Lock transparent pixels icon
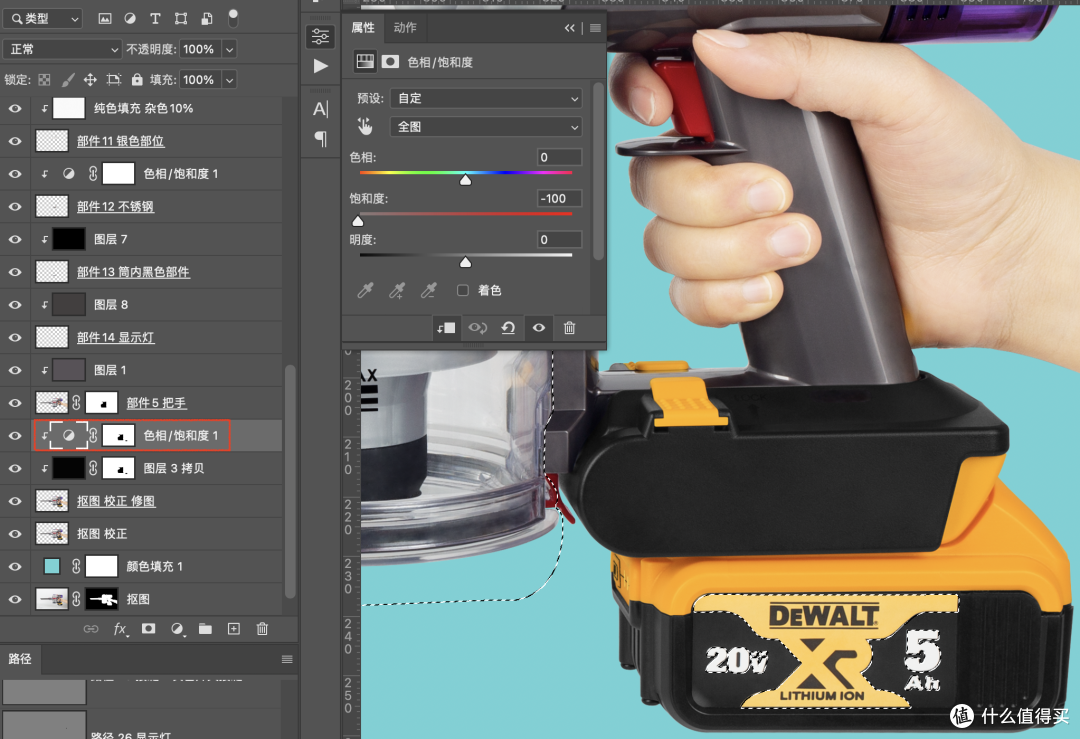Screen dimensions: 1080x739 (44, 80)
